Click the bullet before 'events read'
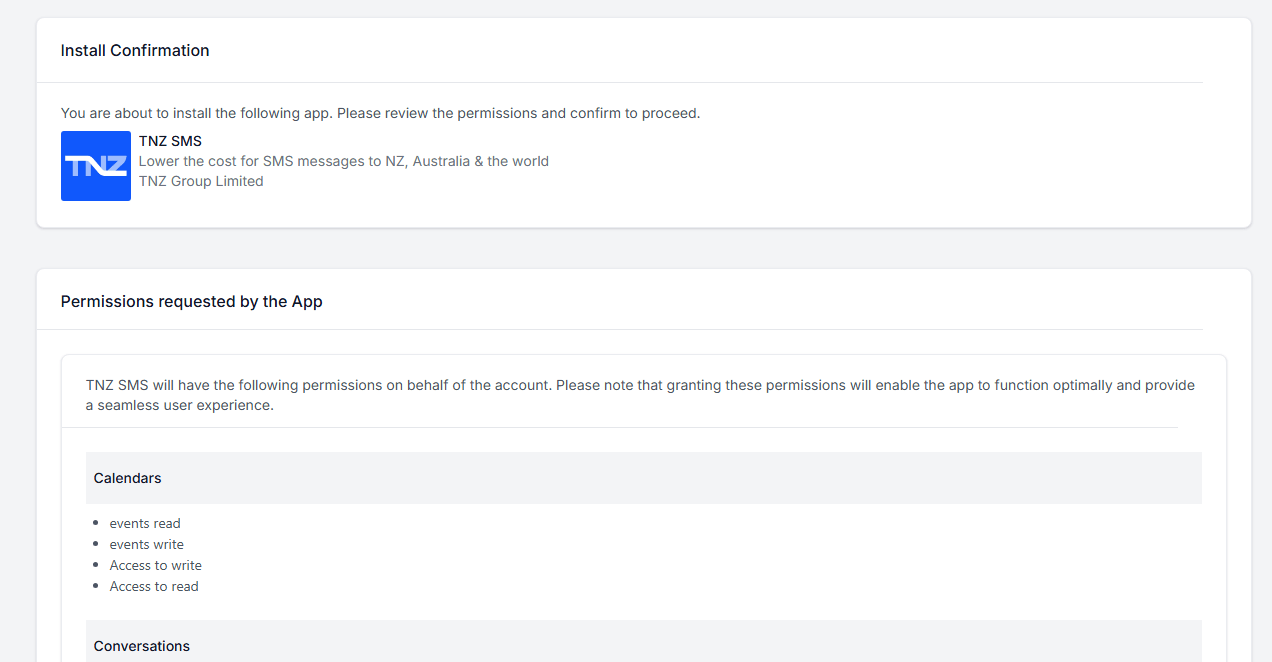 [x=96, y=523]
